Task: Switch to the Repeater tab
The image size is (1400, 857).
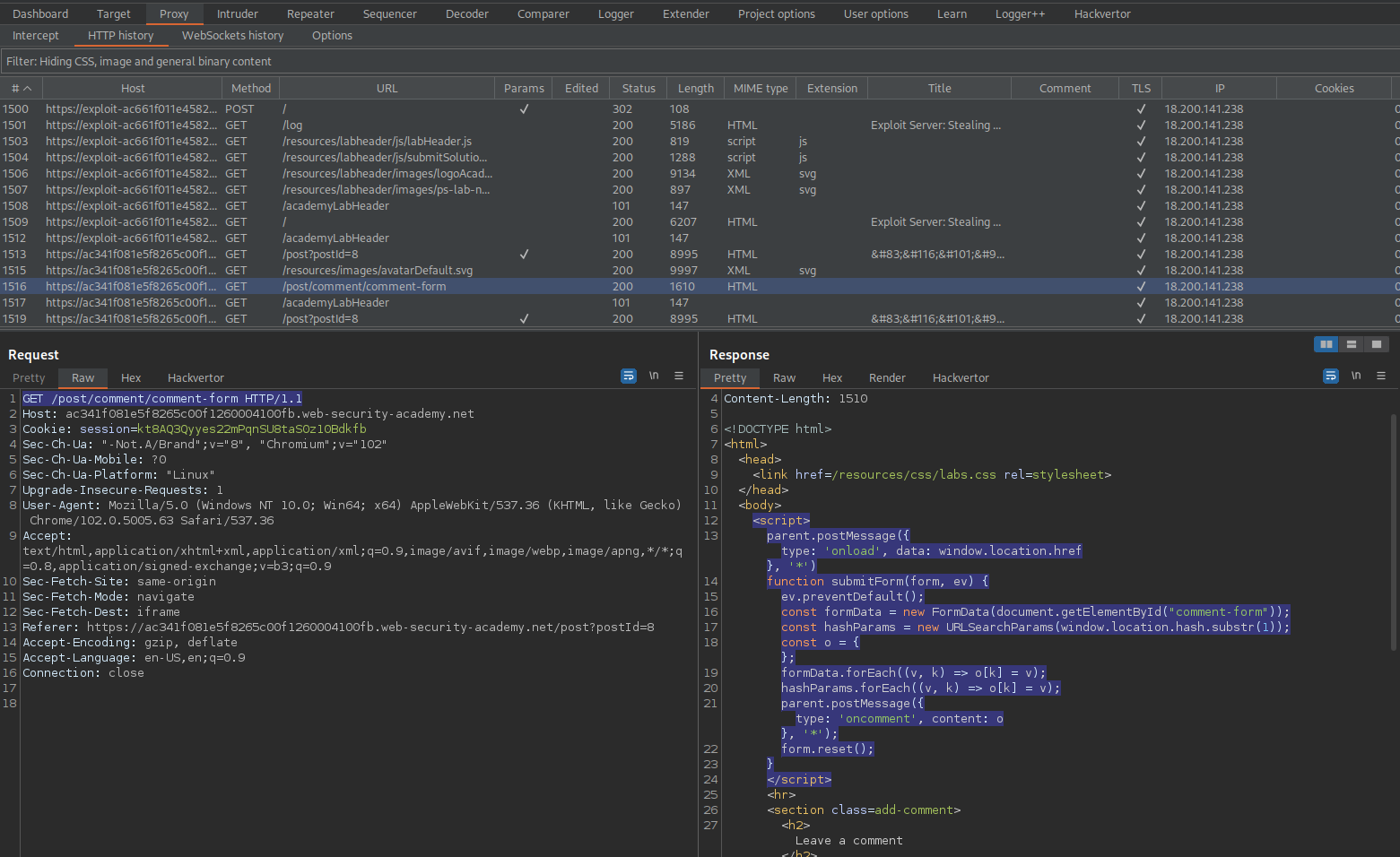Action: pos(310,13)
